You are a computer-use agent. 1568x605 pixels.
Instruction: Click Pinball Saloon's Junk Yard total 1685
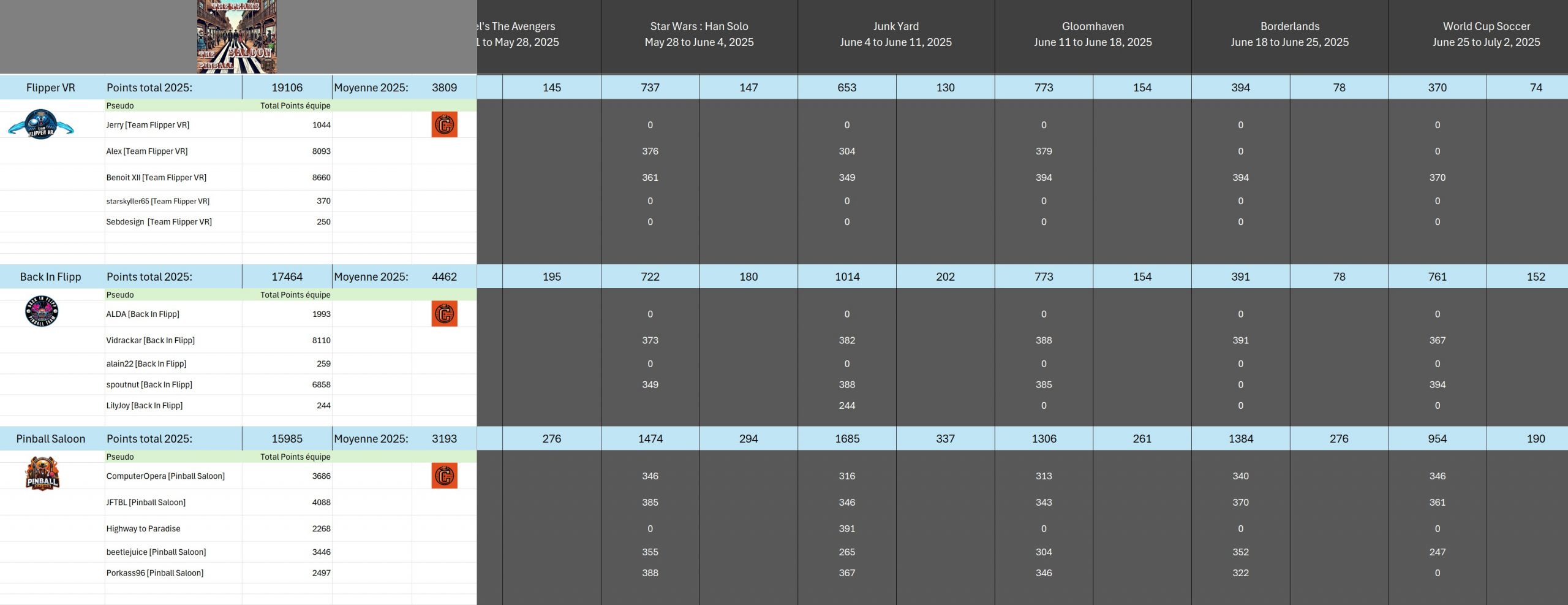(x=847, y=439)
